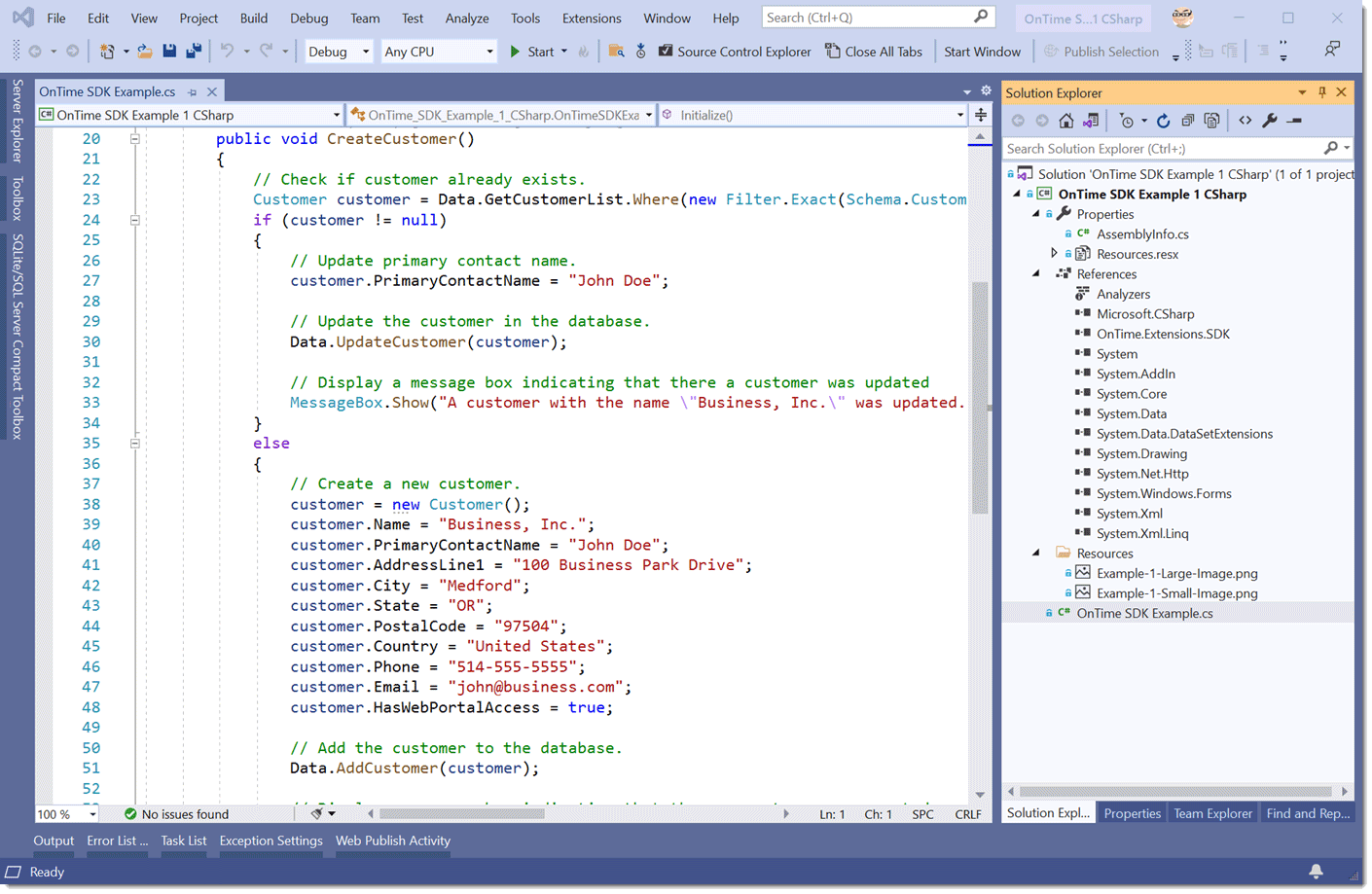Click the Search (Ctrl+Q) input box
1372x894 pixels.
click(x=877, y=18)
